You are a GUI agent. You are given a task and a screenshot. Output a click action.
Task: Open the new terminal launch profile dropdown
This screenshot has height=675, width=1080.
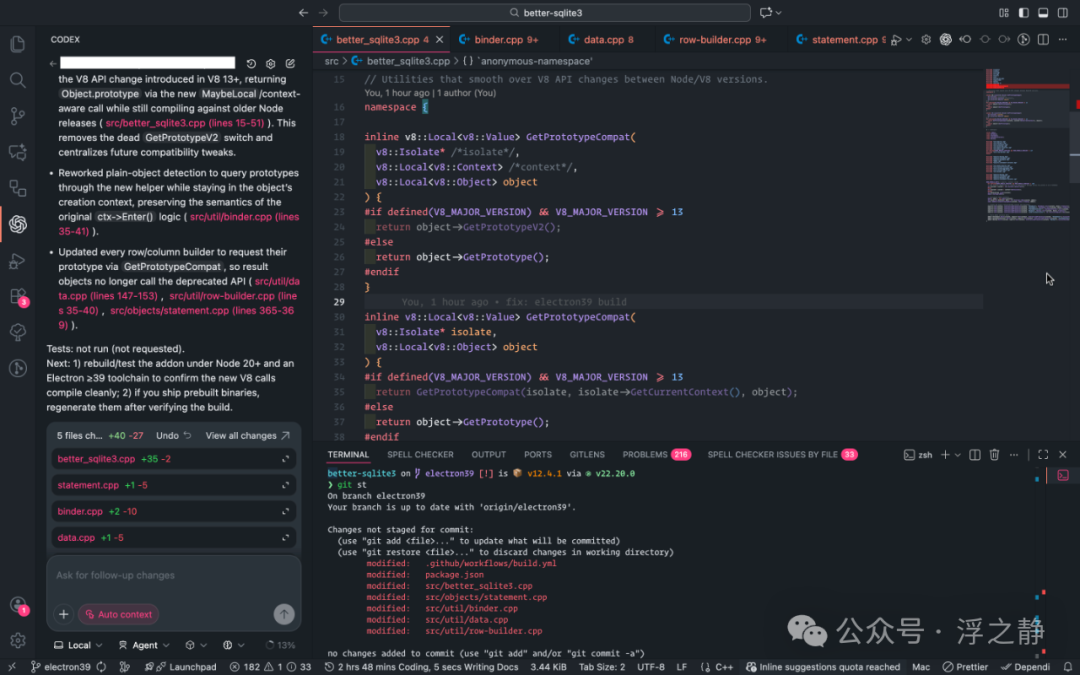957,455
